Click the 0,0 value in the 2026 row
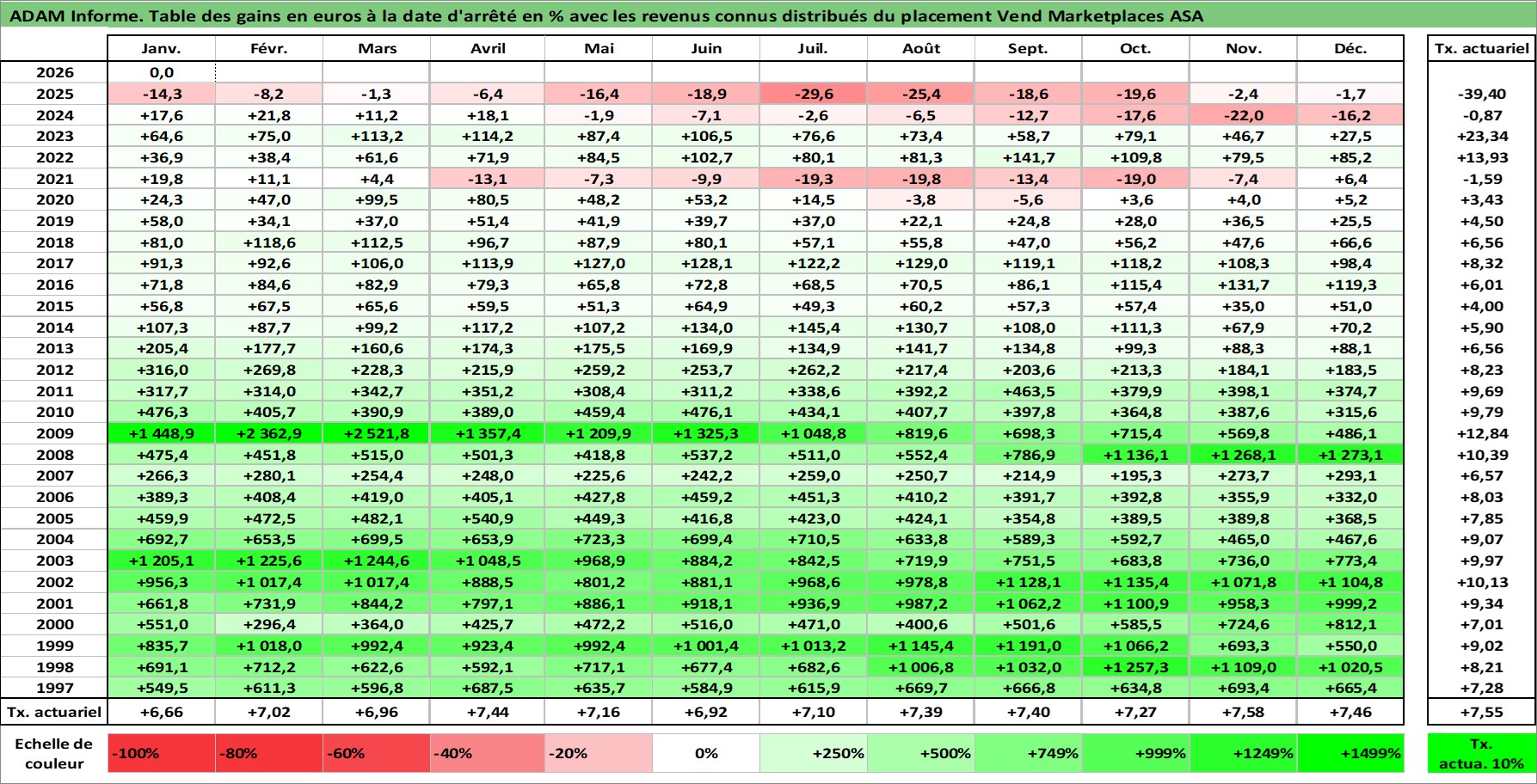Viewport: 1537px width, 784px height. click(162, 73)
